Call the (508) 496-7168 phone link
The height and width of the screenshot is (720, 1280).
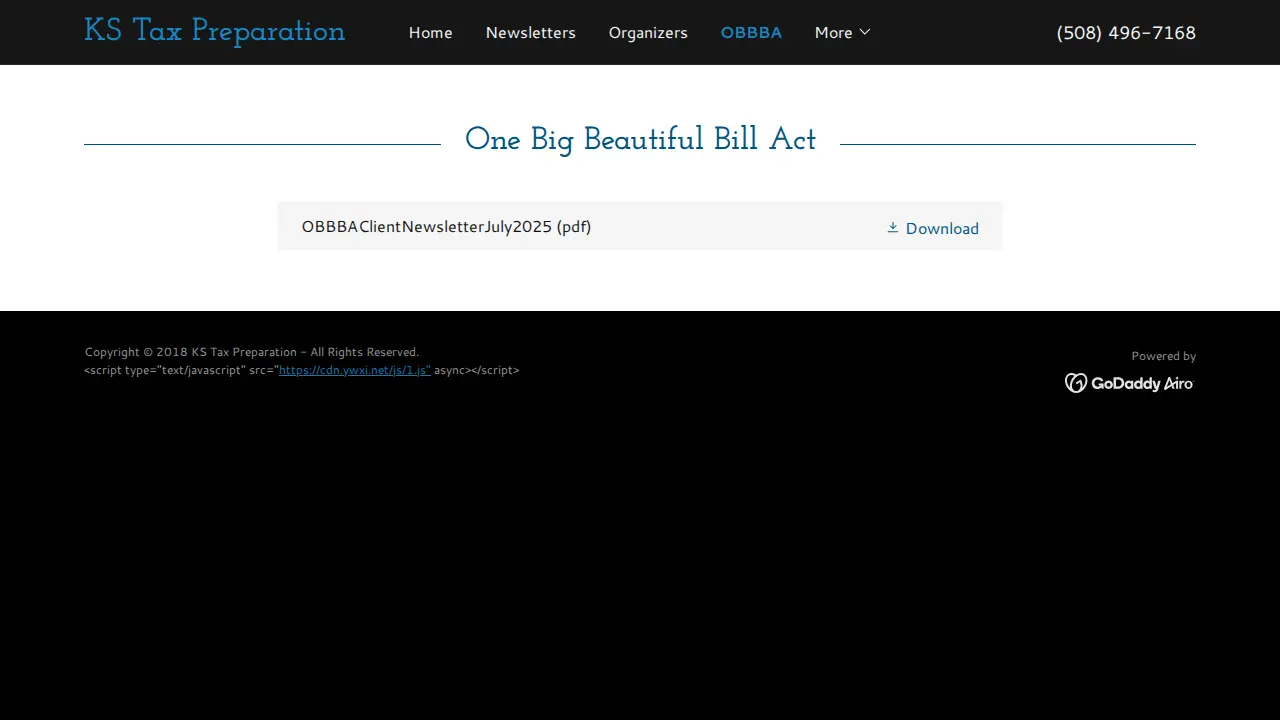point(1126,33)
